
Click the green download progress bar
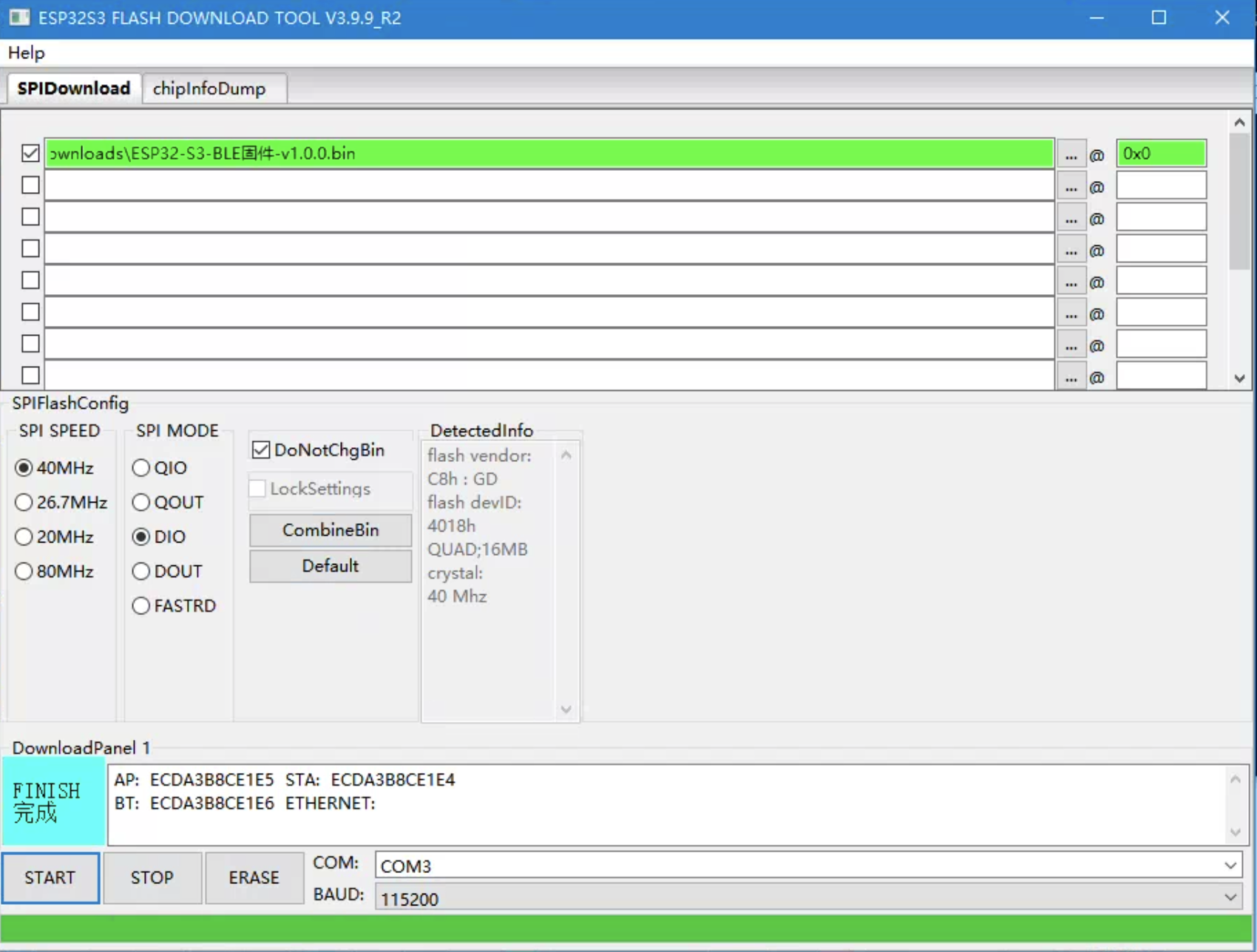point(626,928)
